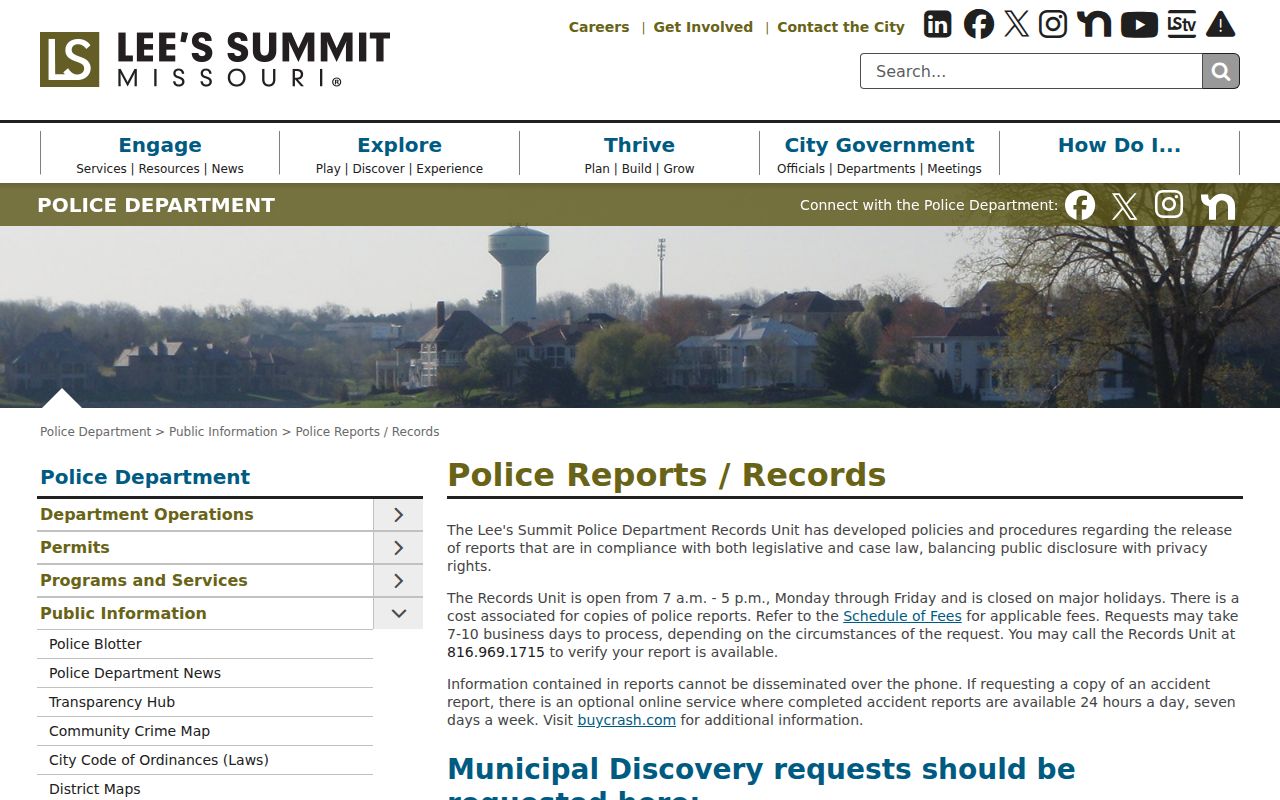Click the Police Department sidebar title
1280x800 pixels.
(145, 477)
